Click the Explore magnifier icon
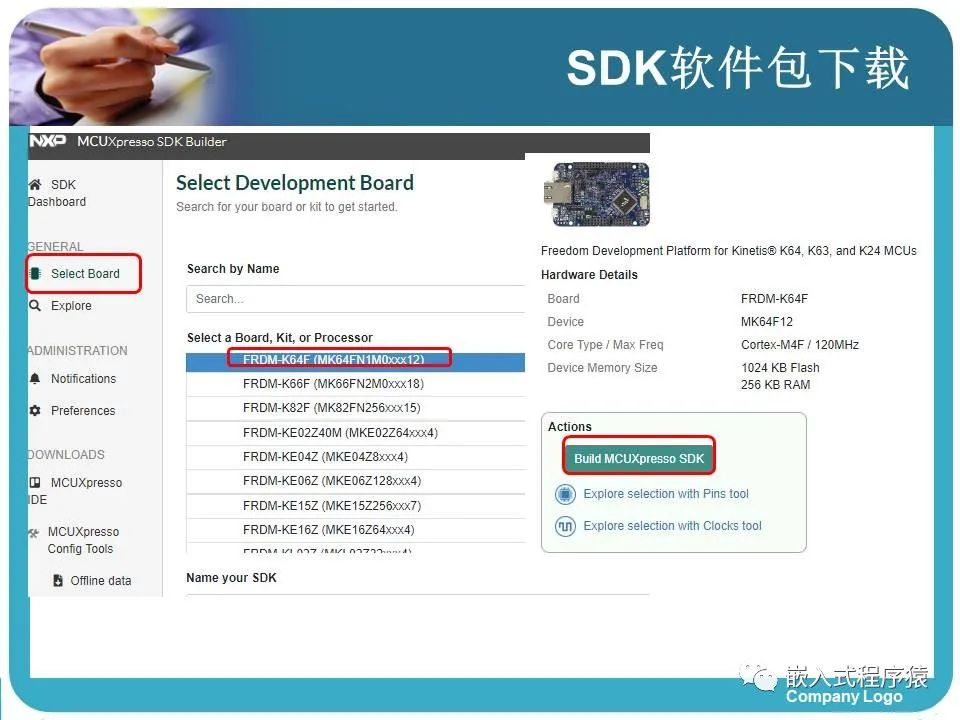This screenshot has width=960, height=720. 35,306
